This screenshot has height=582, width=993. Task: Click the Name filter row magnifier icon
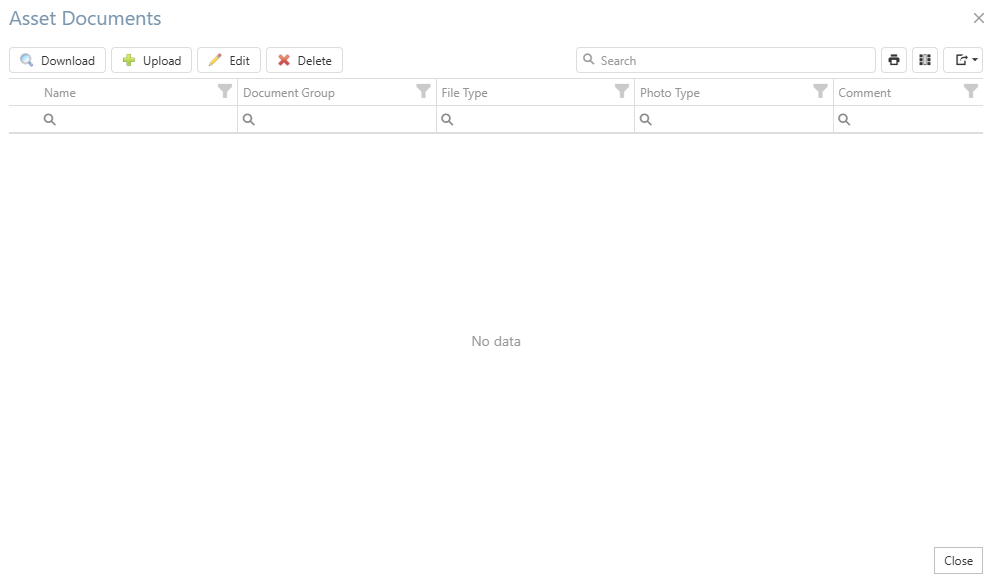[50, 119]
